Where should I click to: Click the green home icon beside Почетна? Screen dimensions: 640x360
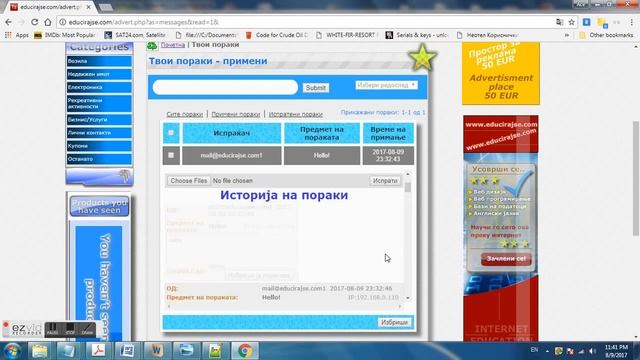tap(152, 45)
